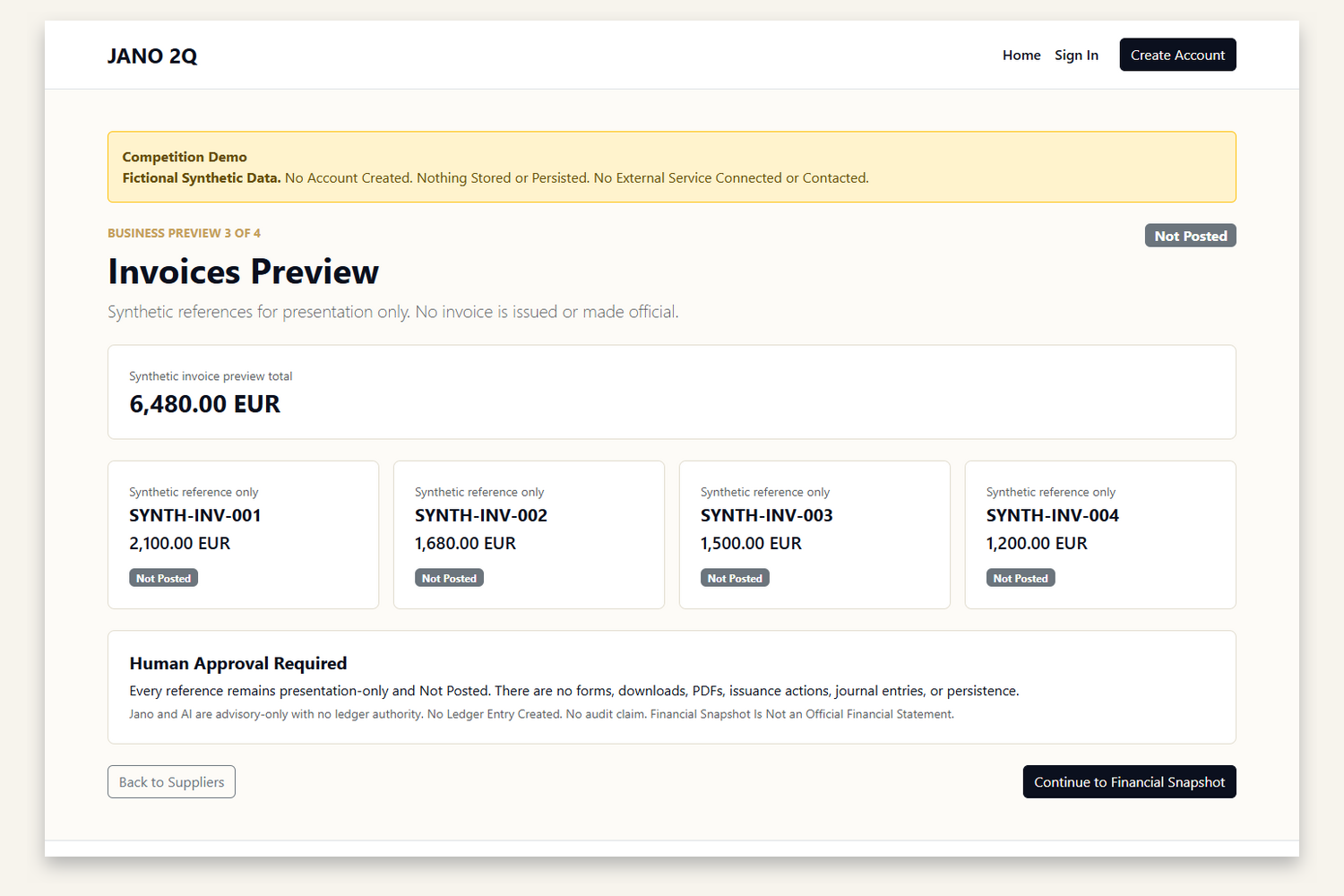Go to Sign In page
The height and width of the screenshot is (896, 1344).
coord(1076,55)
